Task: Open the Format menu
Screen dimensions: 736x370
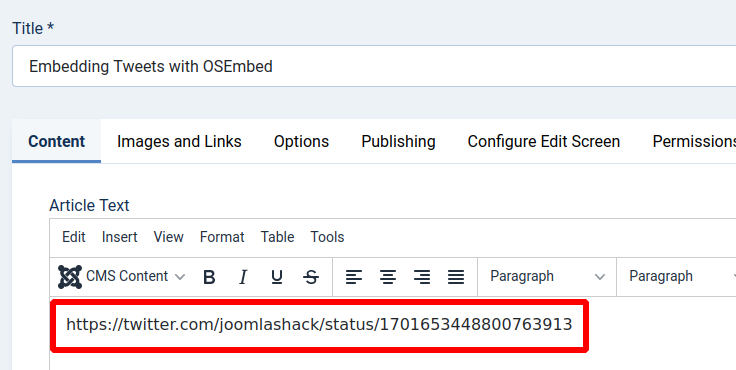Action: pyautogui.click(x=222, y=237)
